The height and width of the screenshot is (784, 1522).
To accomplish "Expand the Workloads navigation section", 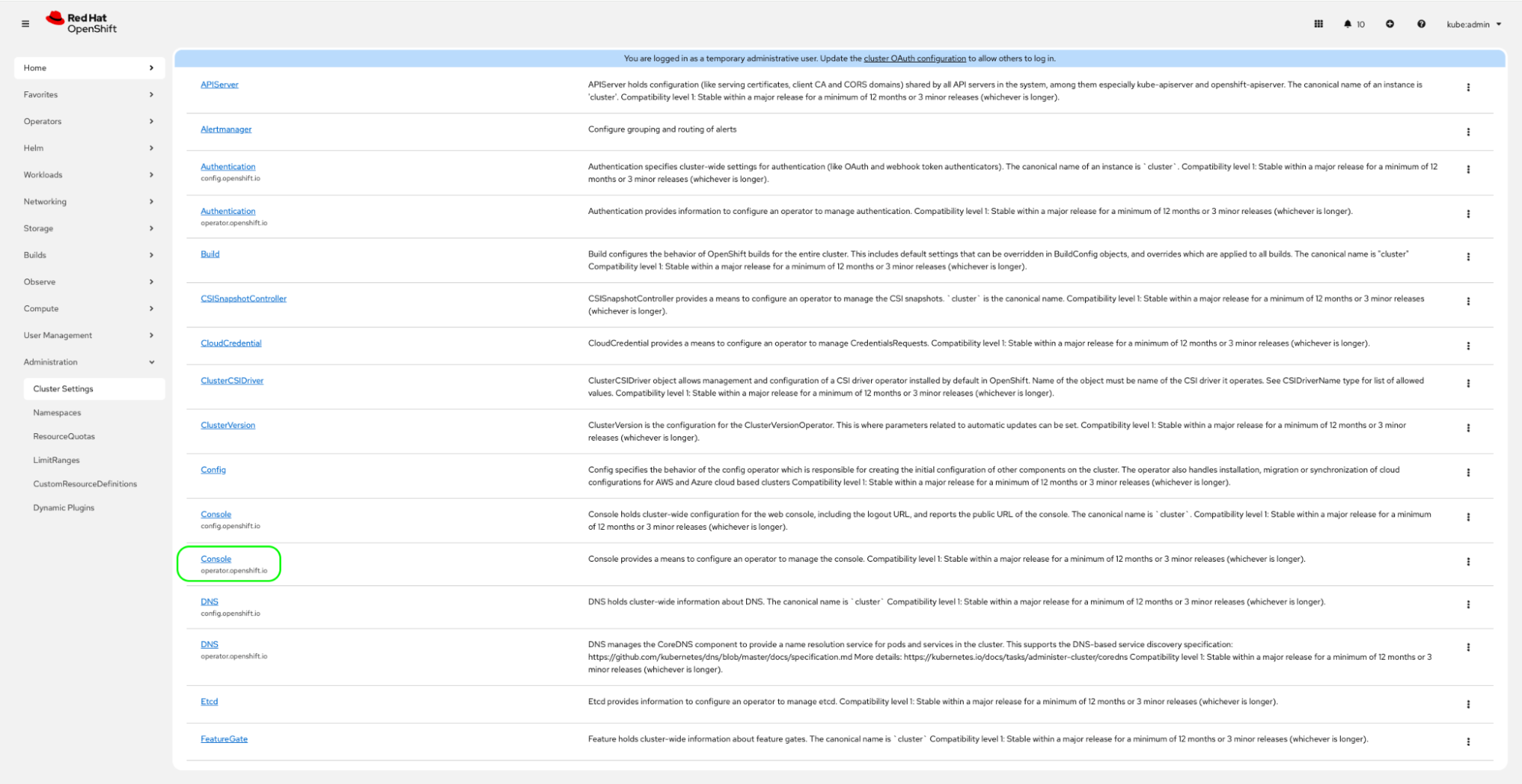I will point(88,175).
